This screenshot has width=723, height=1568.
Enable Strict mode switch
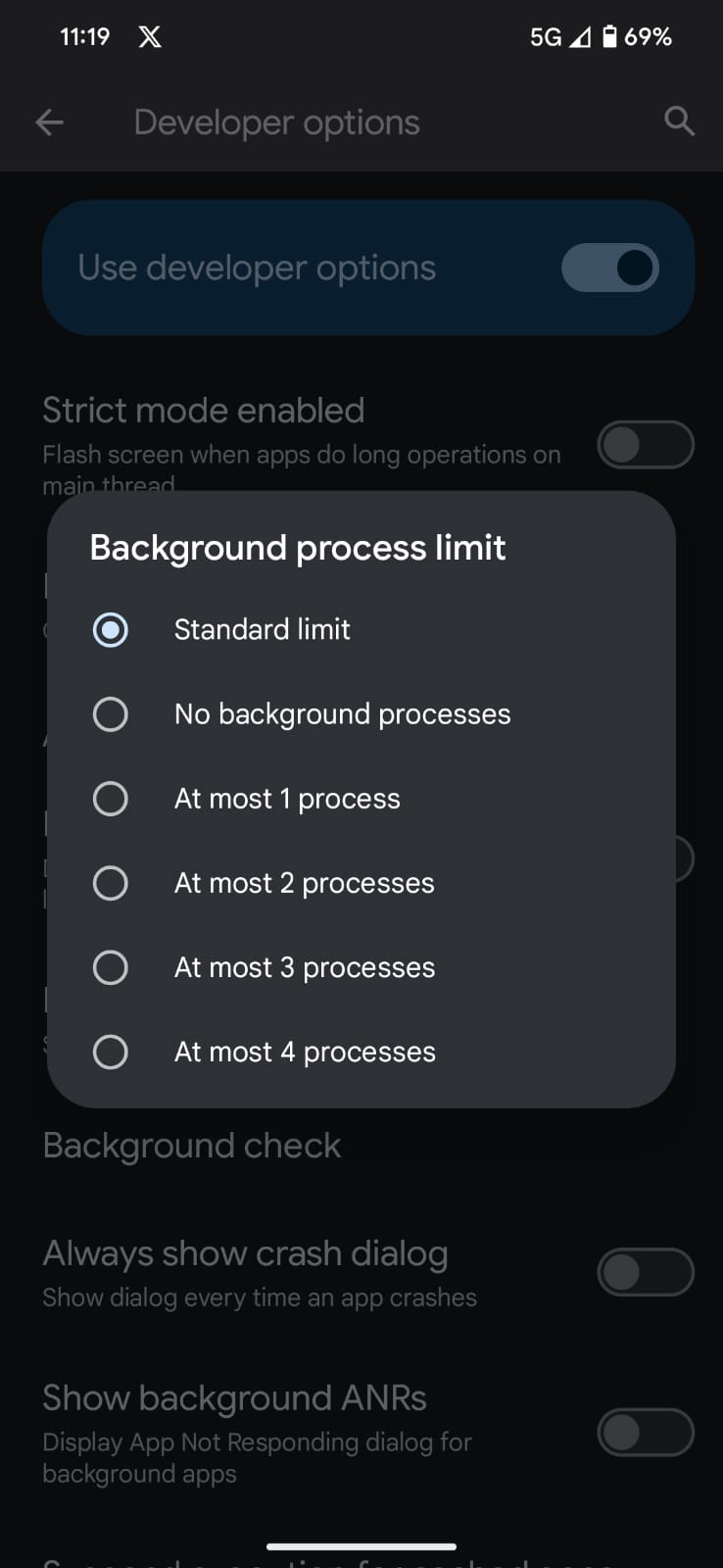point(645,445)
